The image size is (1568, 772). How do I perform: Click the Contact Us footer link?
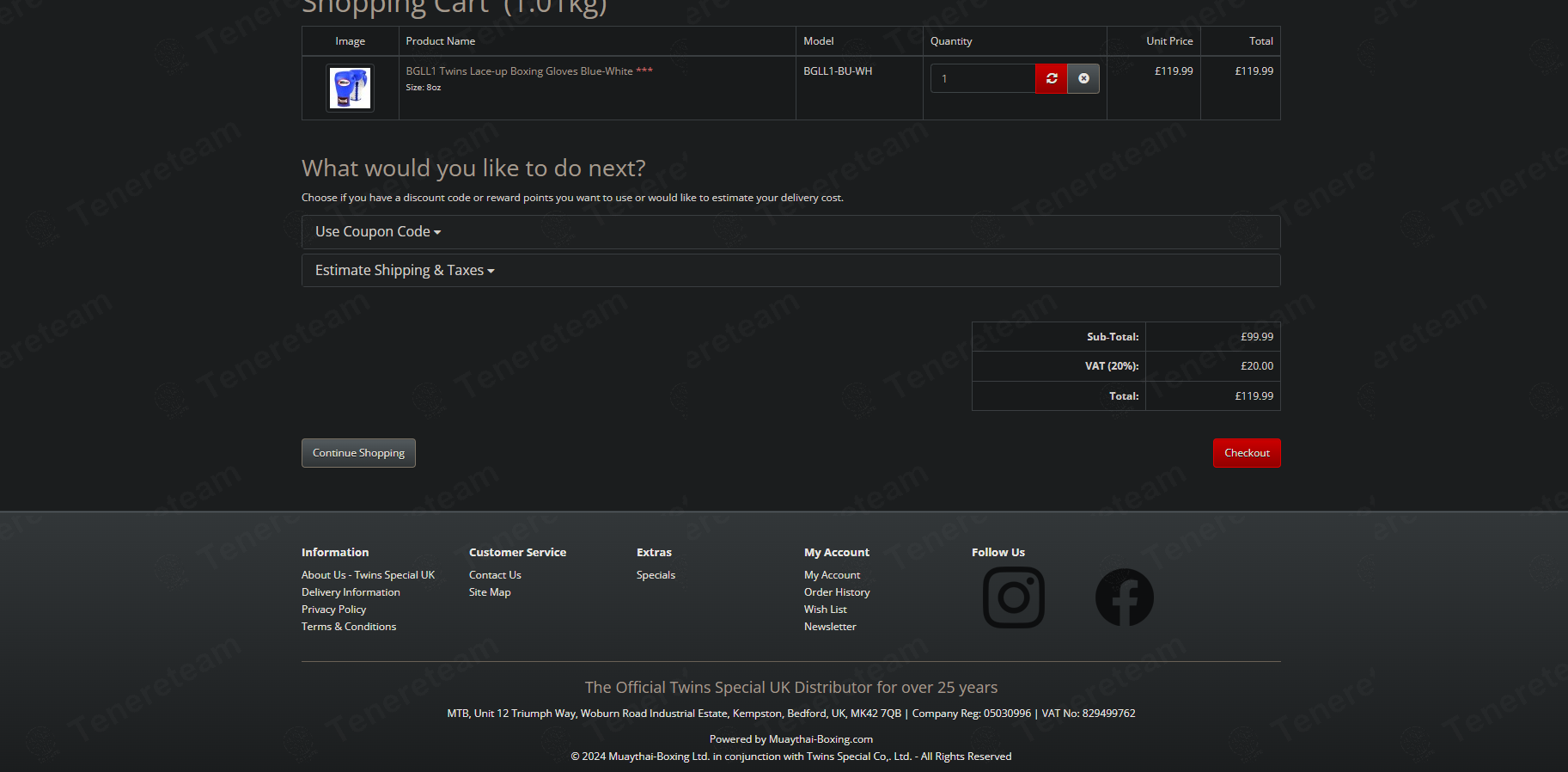(495, 575)
